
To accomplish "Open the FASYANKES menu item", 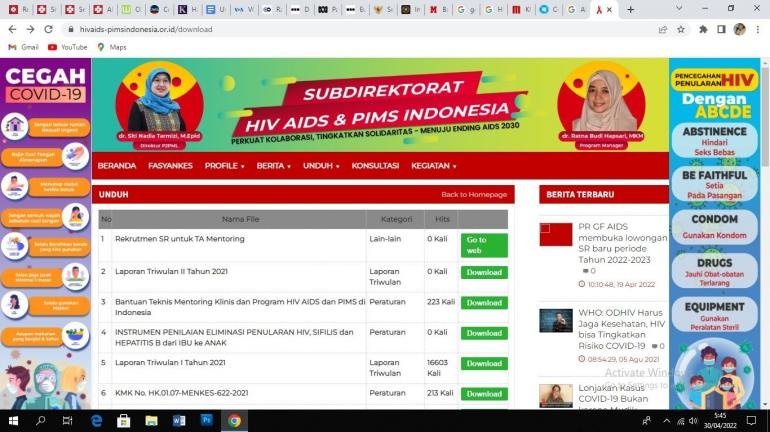I will point(170,166).
